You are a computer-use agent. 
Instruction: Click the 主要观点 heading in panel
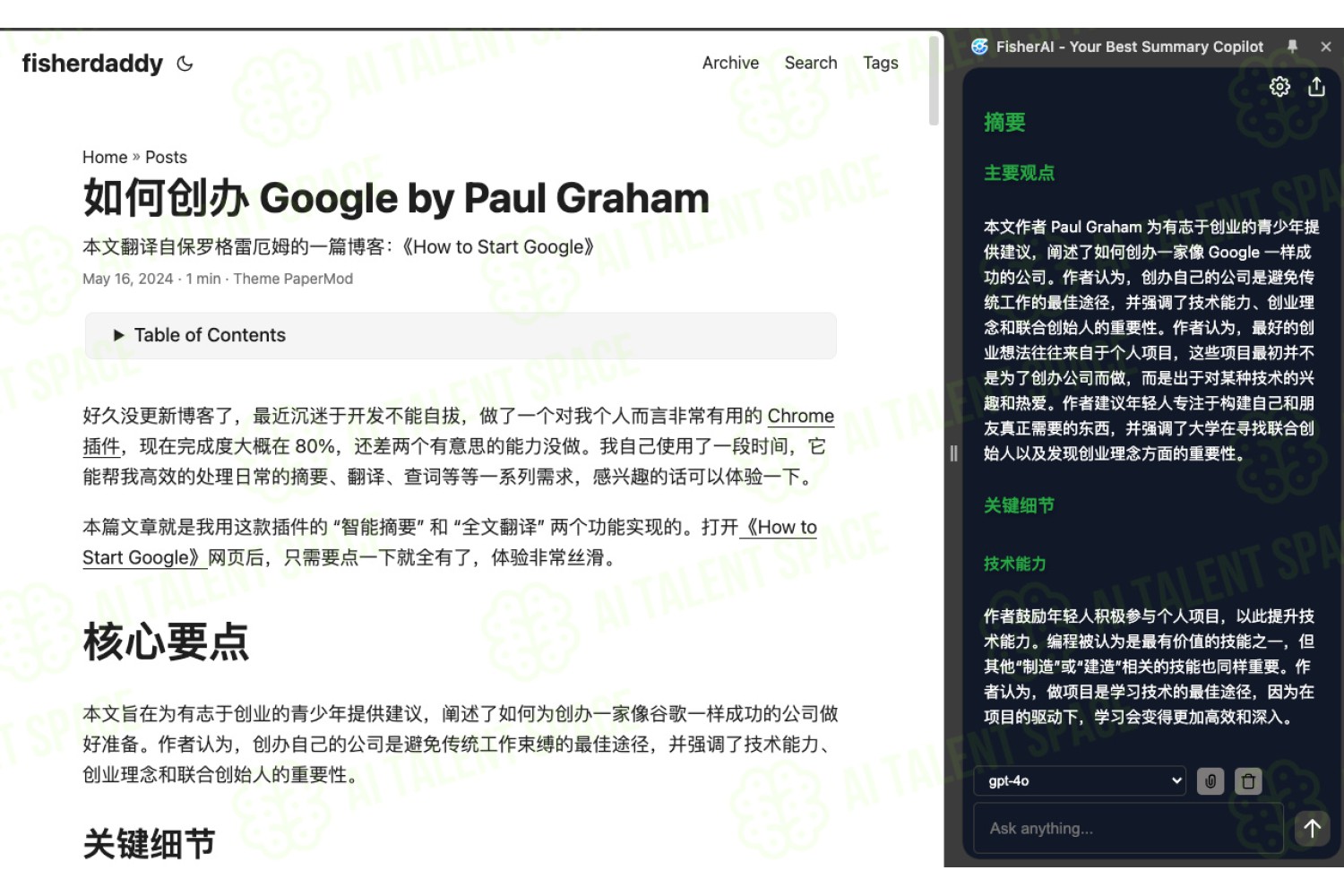tap(1019, 173)
